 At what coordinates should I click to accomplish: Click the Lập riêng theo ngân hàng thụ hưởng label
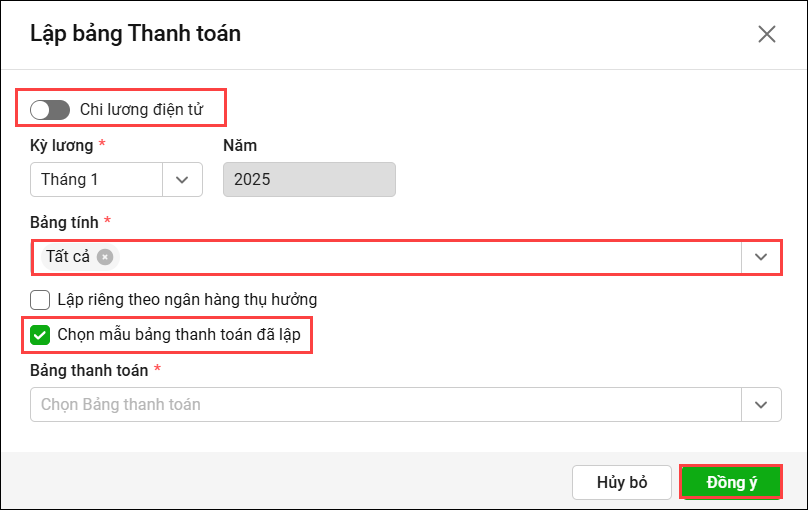click(x=187, y=299)
